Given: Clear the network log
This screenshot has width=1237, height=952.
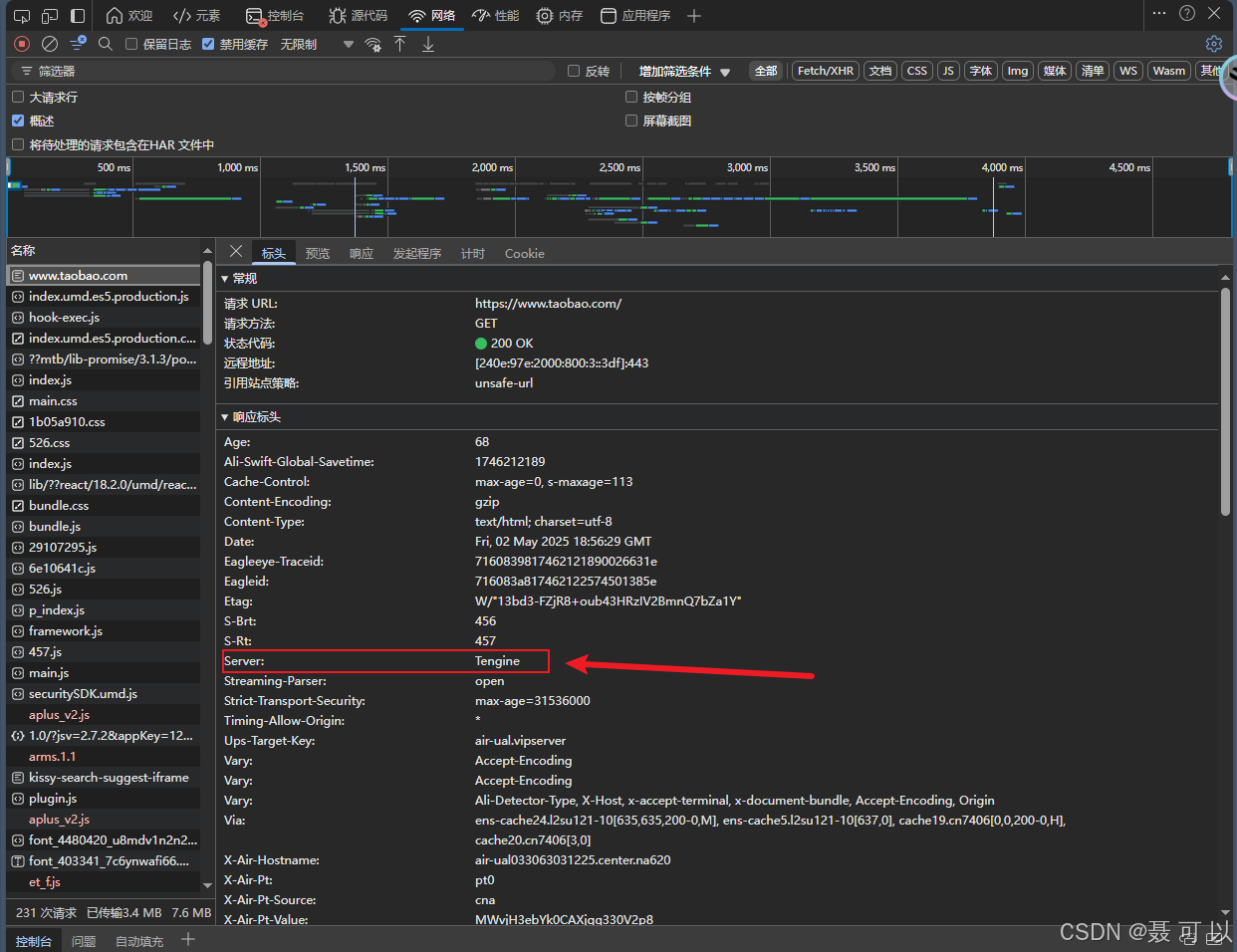Looking at the screenshot, I should click(49, 44).
